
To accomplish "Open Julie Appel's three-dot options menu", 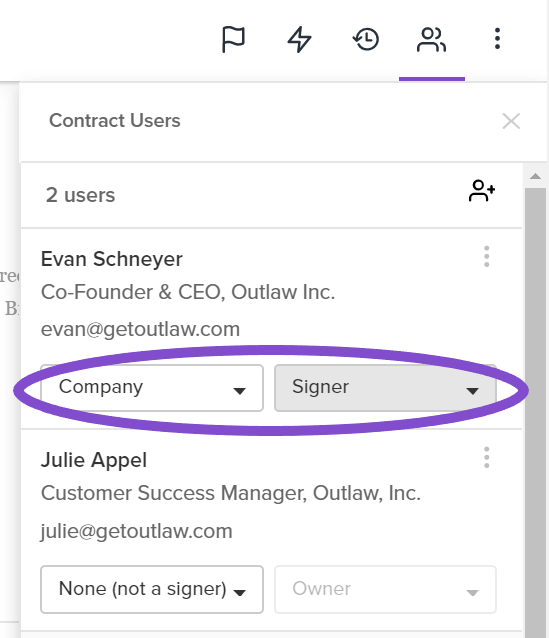I will (486, 457).
